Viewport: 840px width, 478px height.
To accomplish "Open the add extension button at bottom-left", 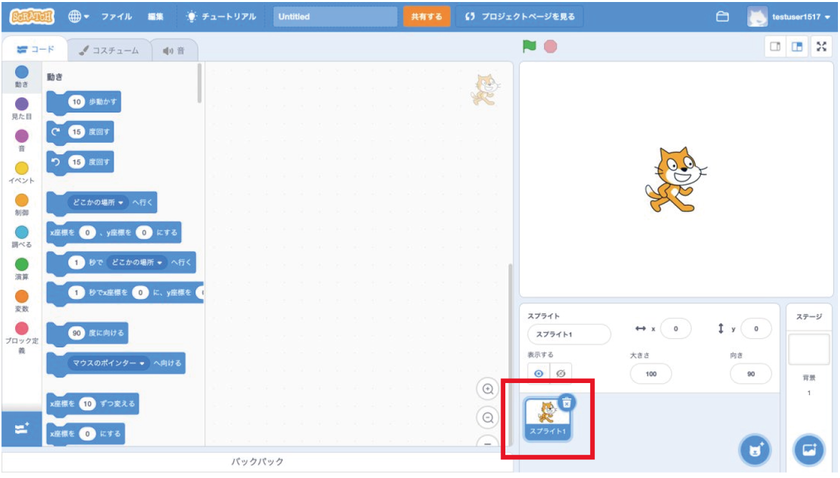I will [x=21, y=429].
